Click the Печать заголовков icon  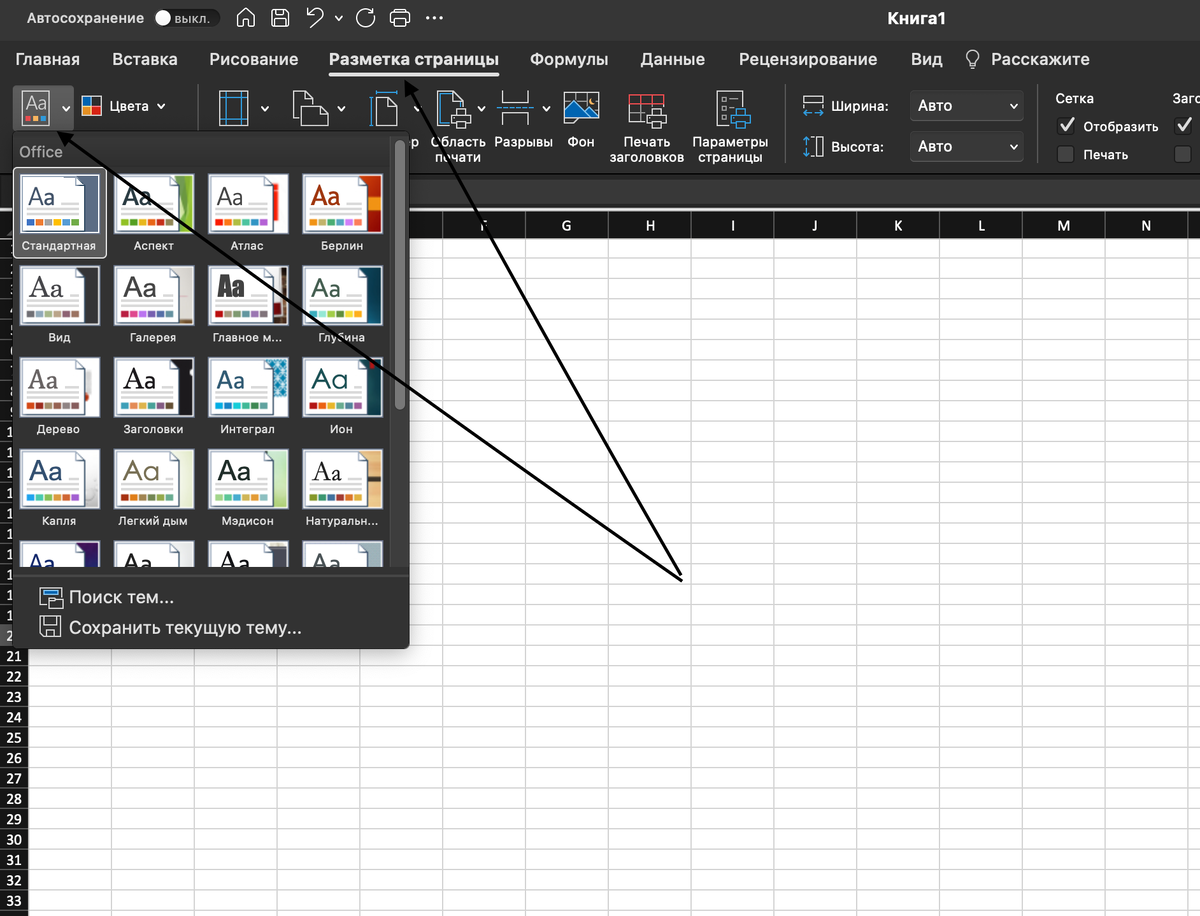[x=646, y=110]
